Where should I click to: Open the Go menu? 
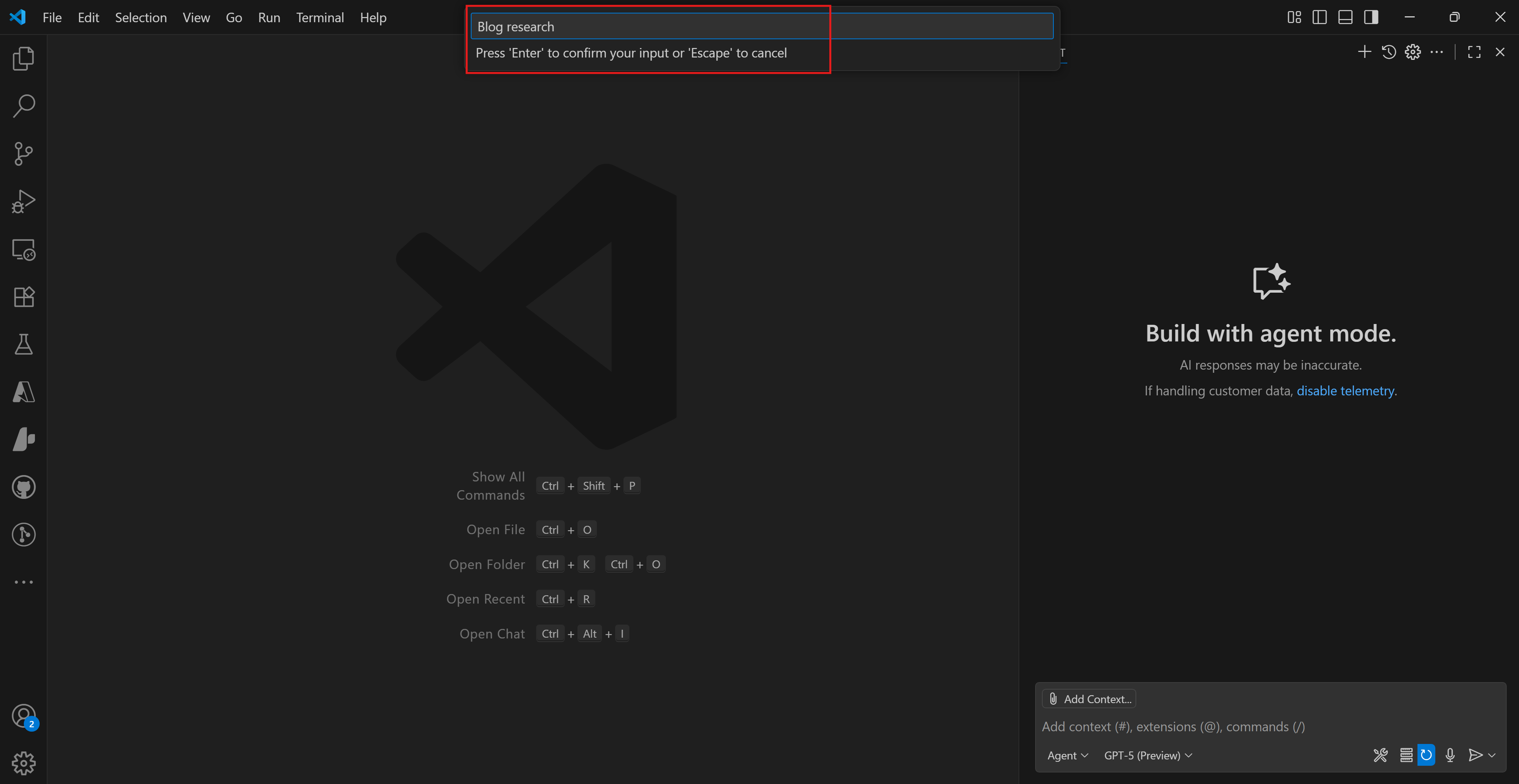tap(234, 18)
